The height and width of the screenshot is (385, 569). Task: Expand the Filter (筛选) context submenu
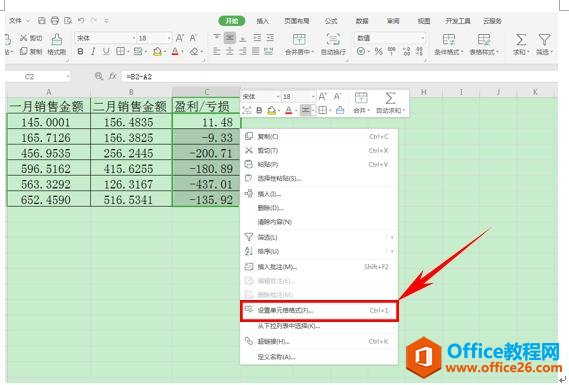click(319, 237)
